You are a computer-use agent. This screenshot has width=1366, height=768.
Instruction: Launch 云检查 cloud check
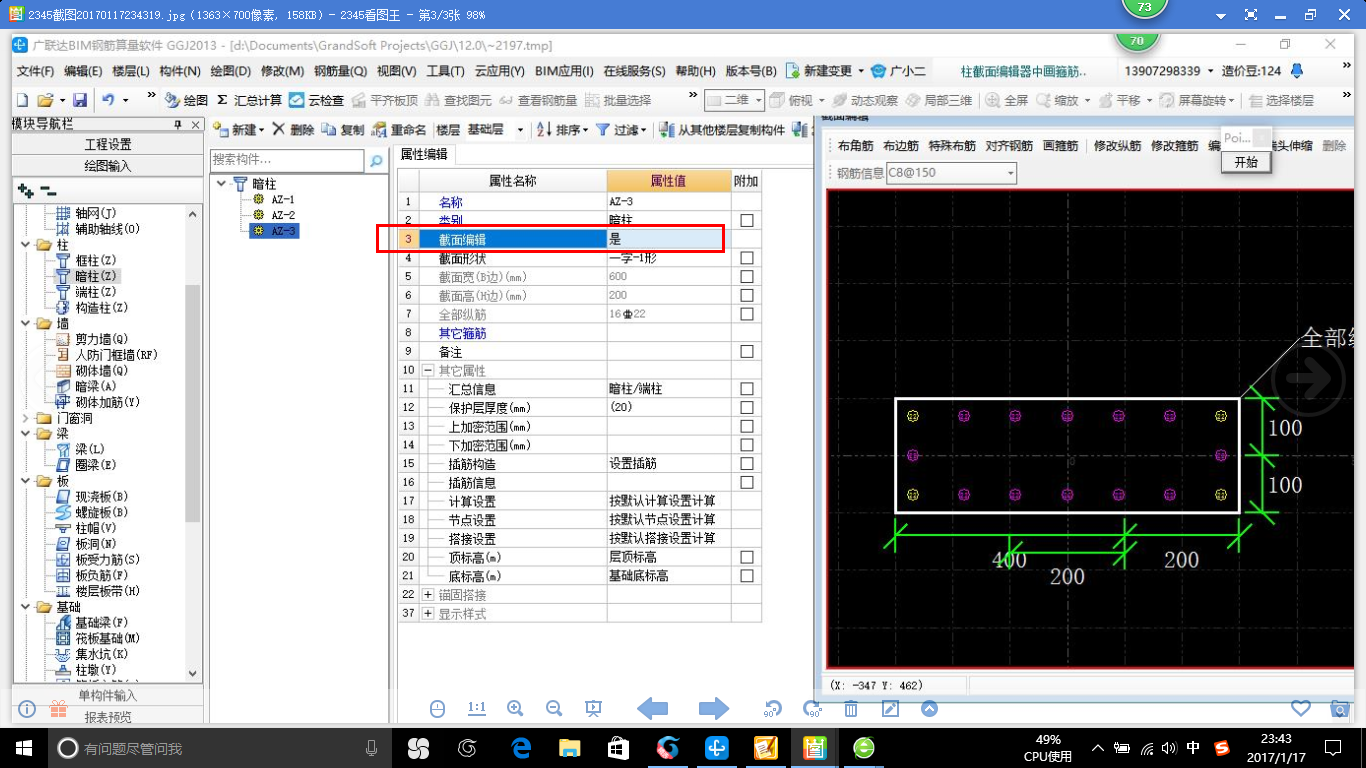click(317, 100)
